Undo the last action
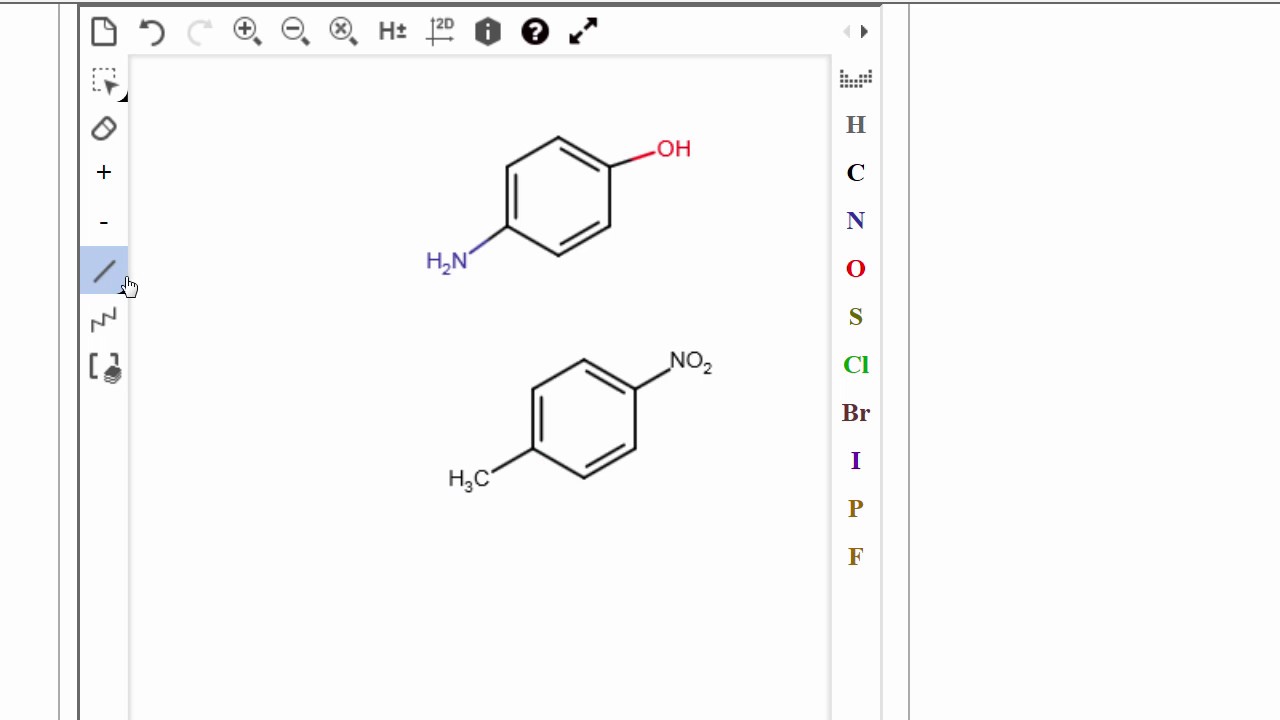 pos(151,31)
